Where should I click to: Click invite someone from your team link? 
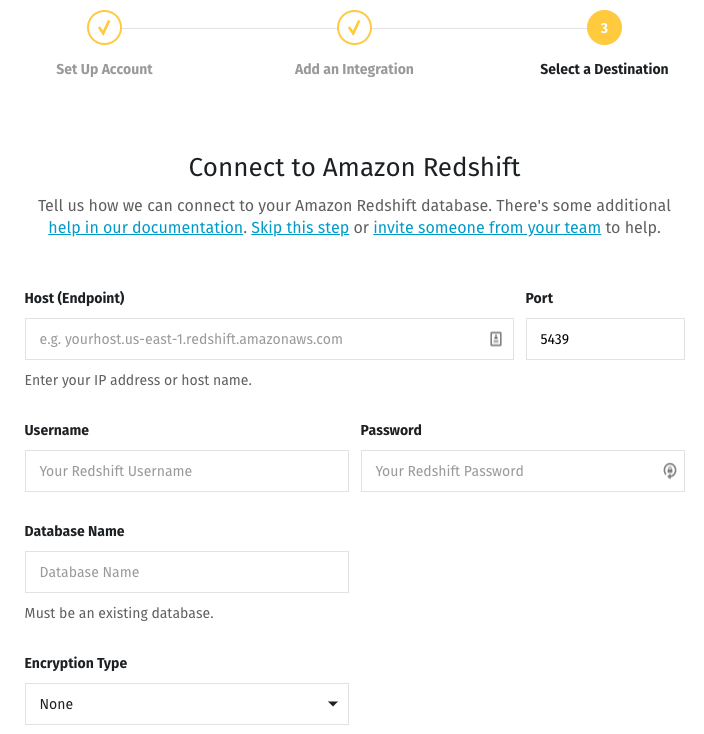pos(487,227)
